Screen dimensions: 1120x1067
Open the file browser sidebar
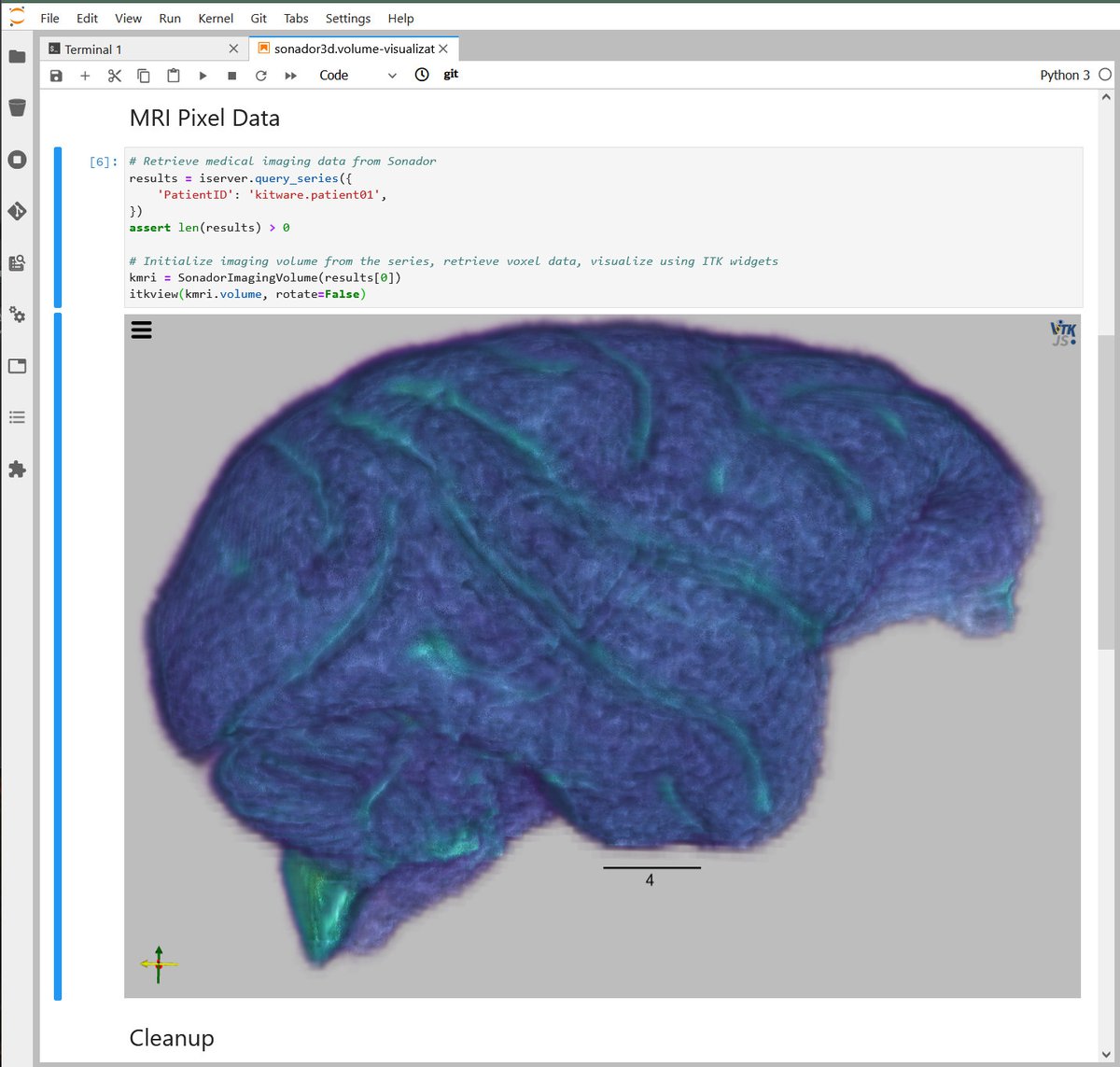[x=17, y=56]
